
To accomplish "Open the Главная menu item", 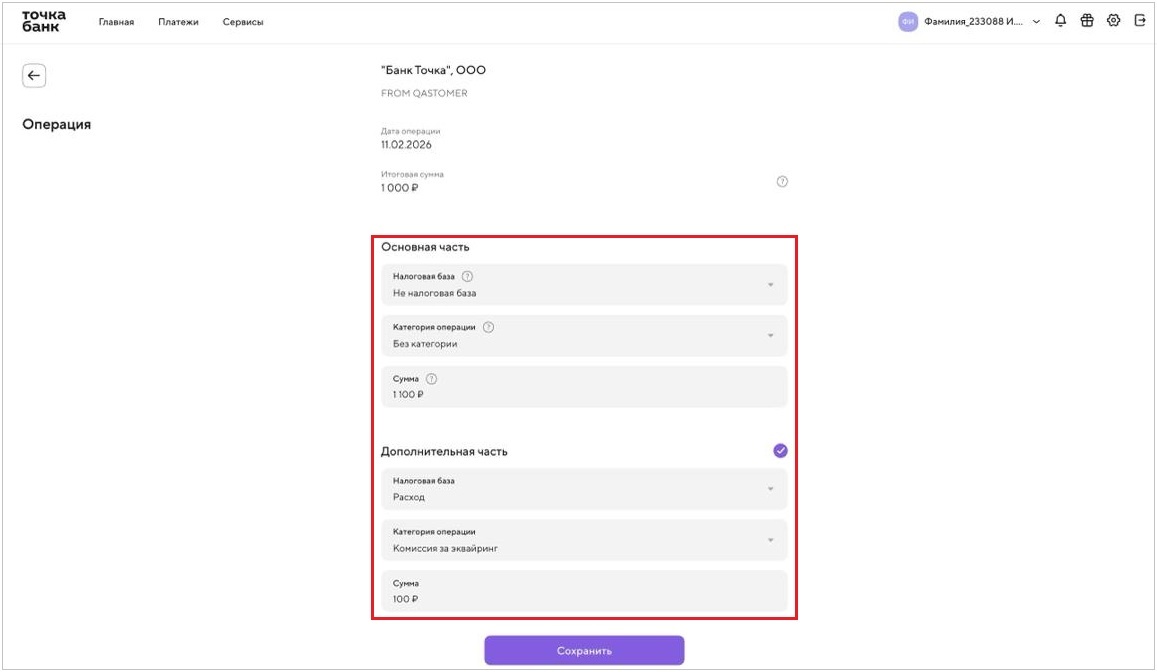I will [116, 22].
